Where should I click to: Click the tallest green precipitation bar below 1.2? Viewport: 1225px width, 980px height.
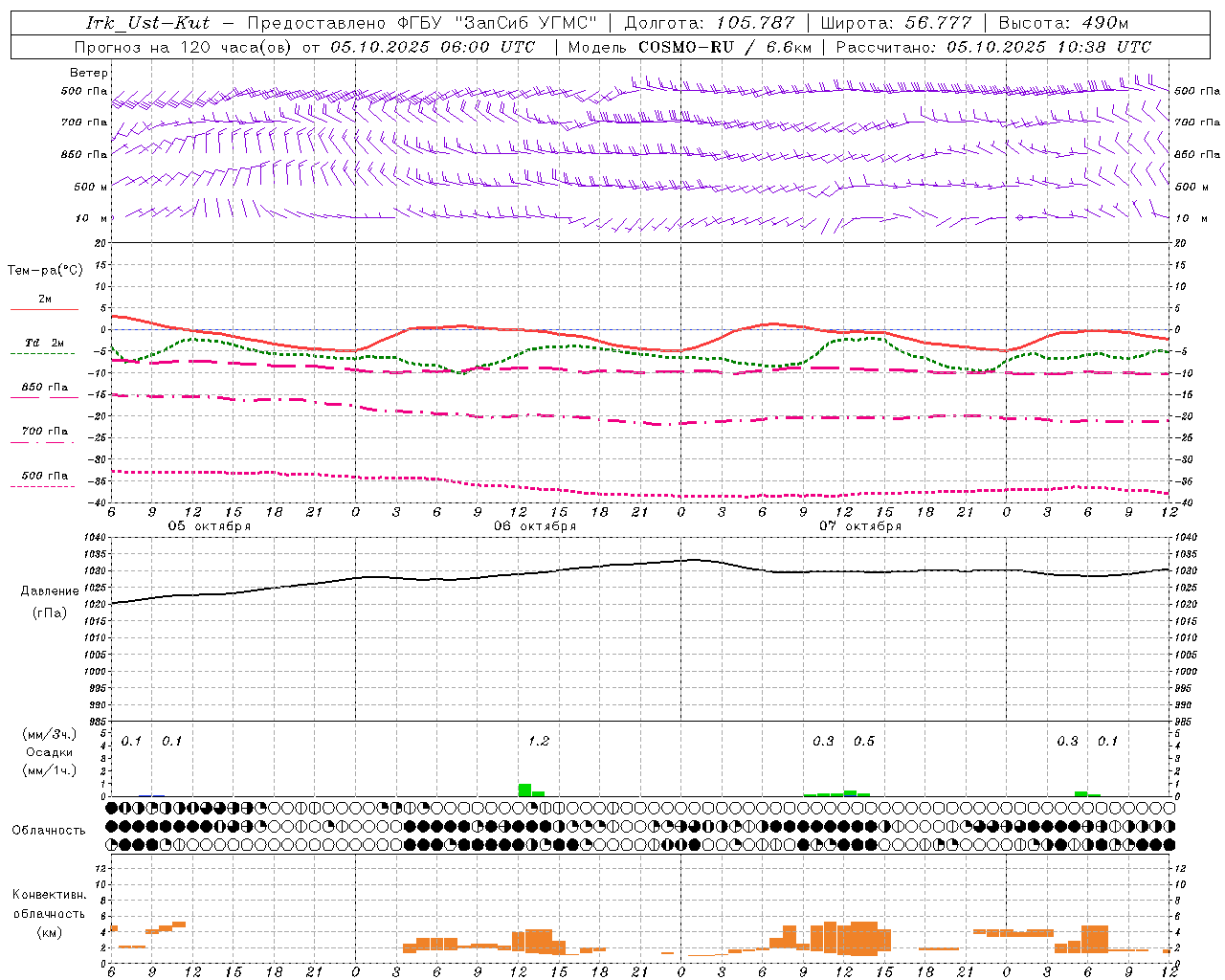coord(524,790)
